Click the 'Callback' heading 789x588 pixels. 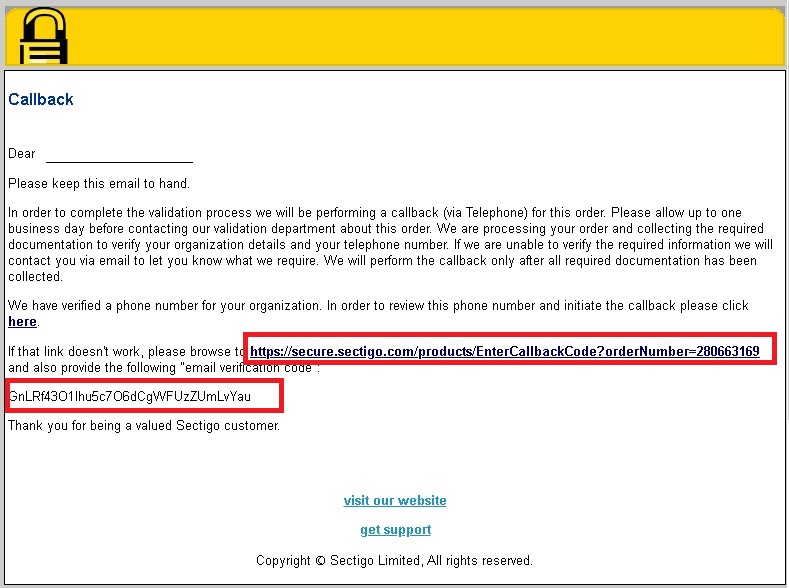click(x=41, y=99)
